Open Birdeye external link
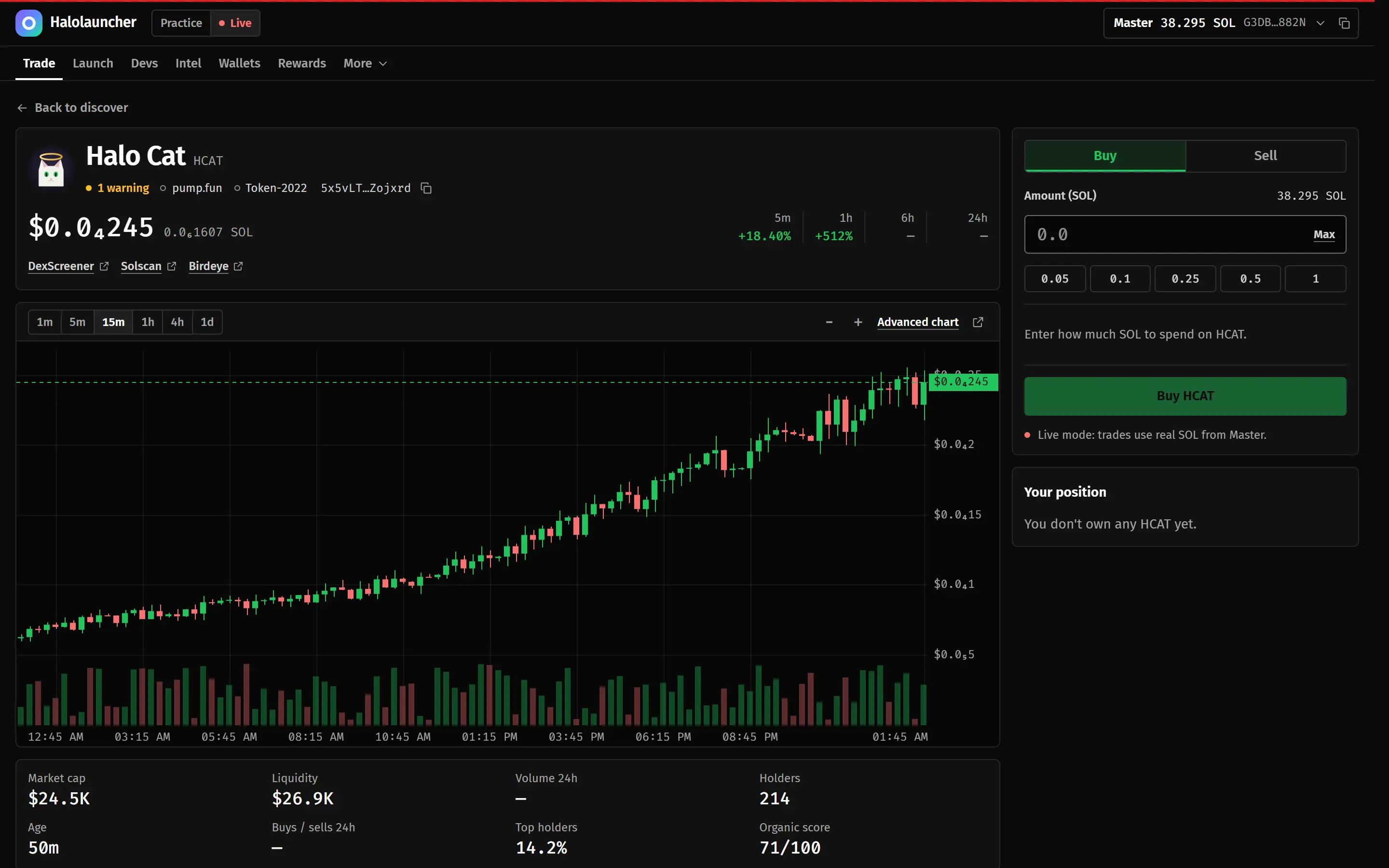Viewport: 1389px width, 868px height. [216, 266]
